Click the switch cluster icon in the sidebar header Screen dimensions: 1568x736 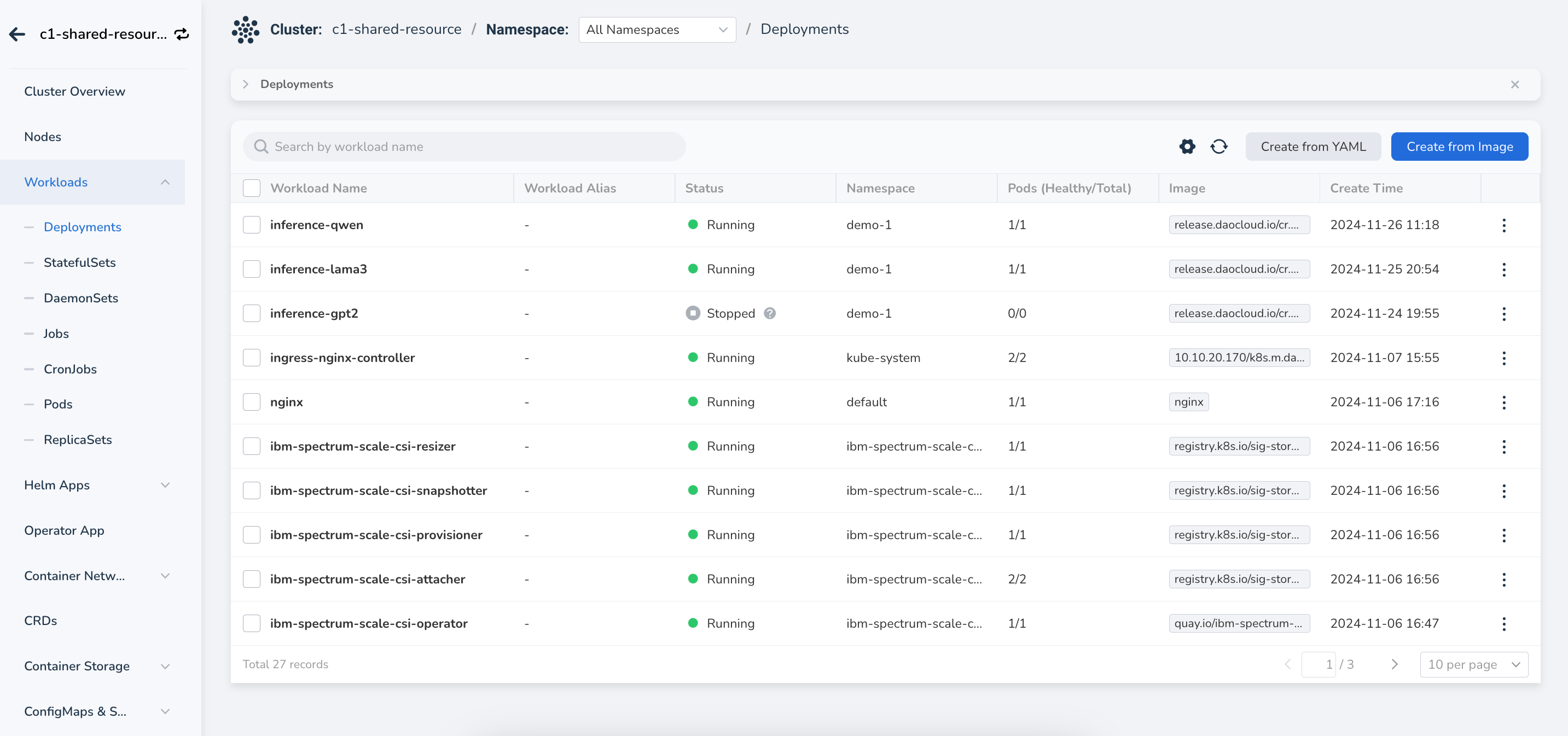point(182,34)
